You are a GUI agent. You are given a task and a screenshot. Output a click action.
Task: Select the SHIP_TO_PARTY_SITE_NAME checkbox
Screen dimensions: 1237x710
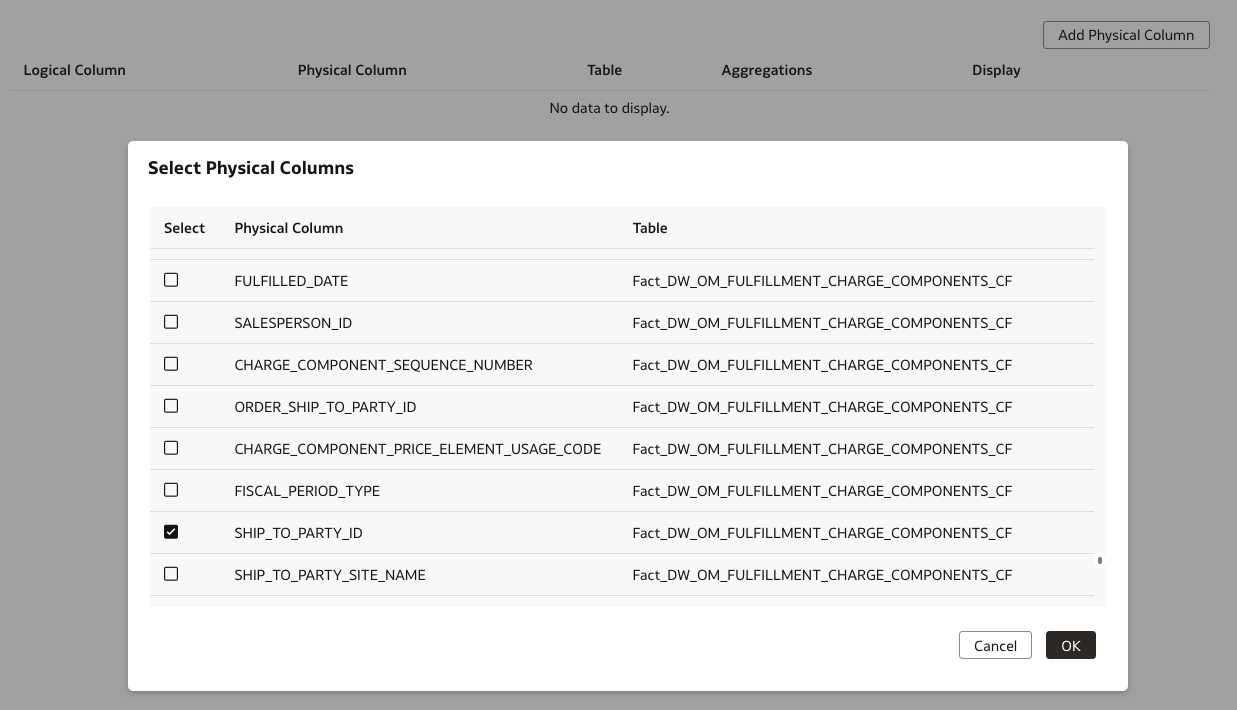click(170, 574)
